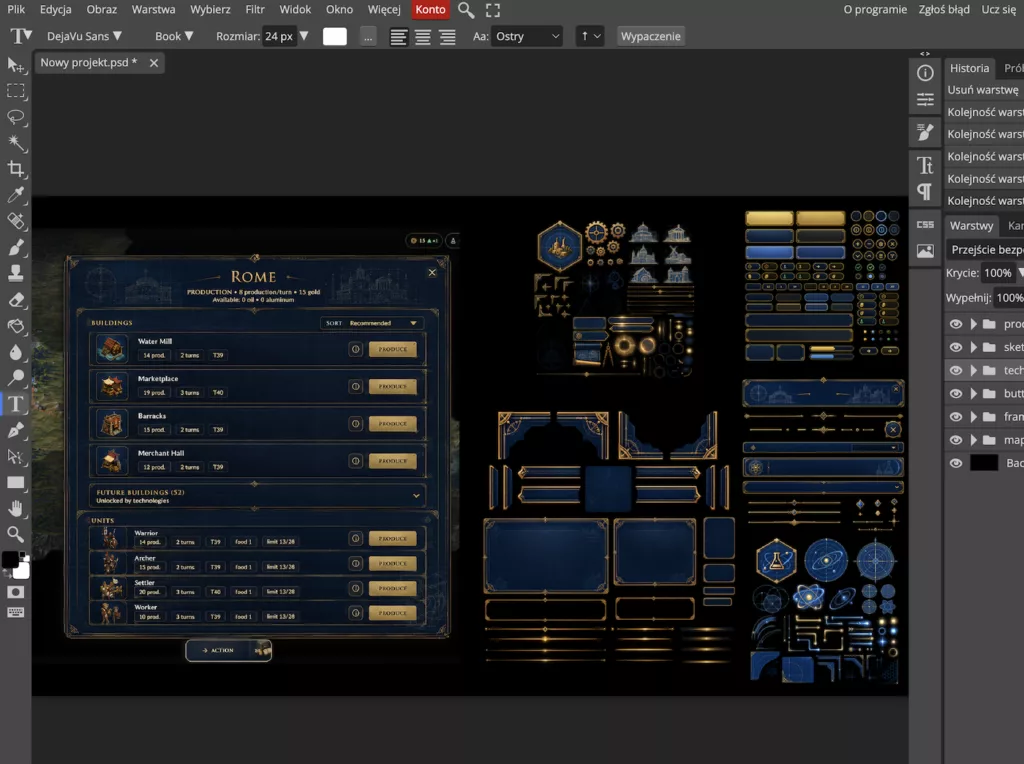The image size is (1024, 764).
Task: Select the Move tool
Action: (16, 65)
